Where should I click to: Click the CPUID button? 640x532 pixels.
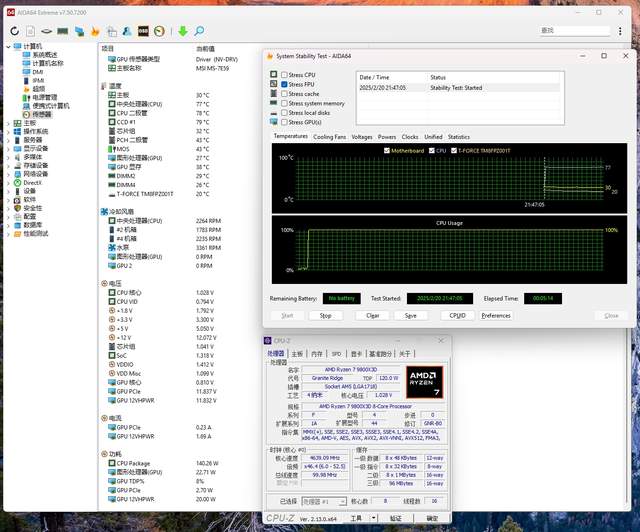[457, 316]
